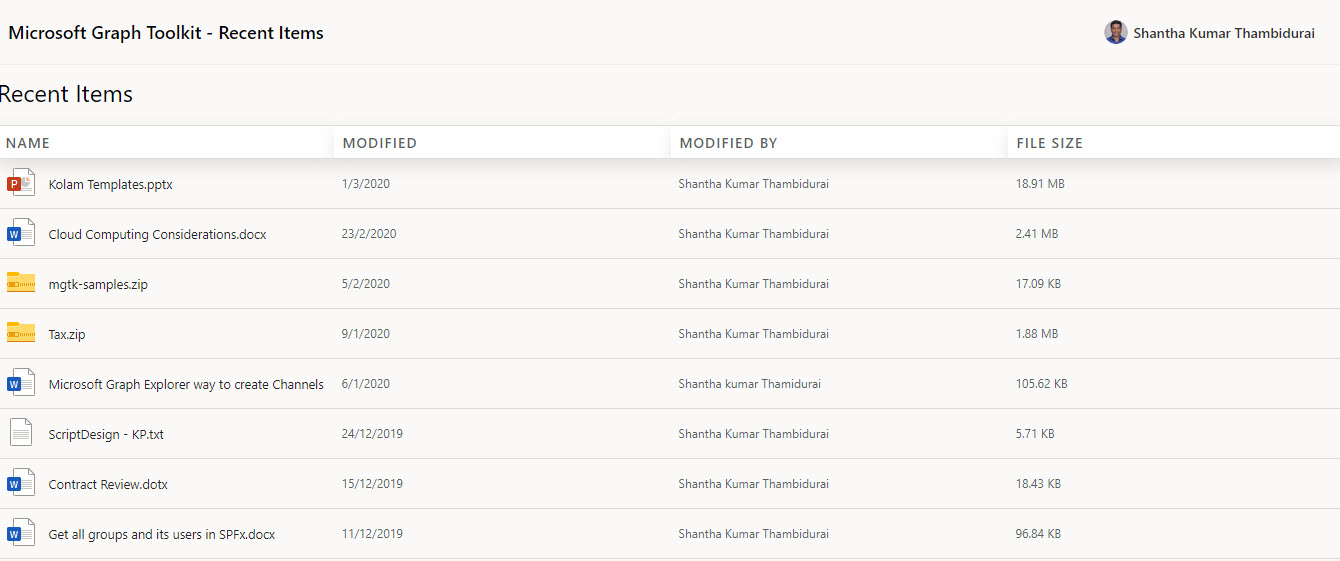Image resolution: width=1340 pixels, height=561 pixels.
Task: Click the signed-in name Shantha Kumar Thambidurai in header
Action: coord(1224,33)
